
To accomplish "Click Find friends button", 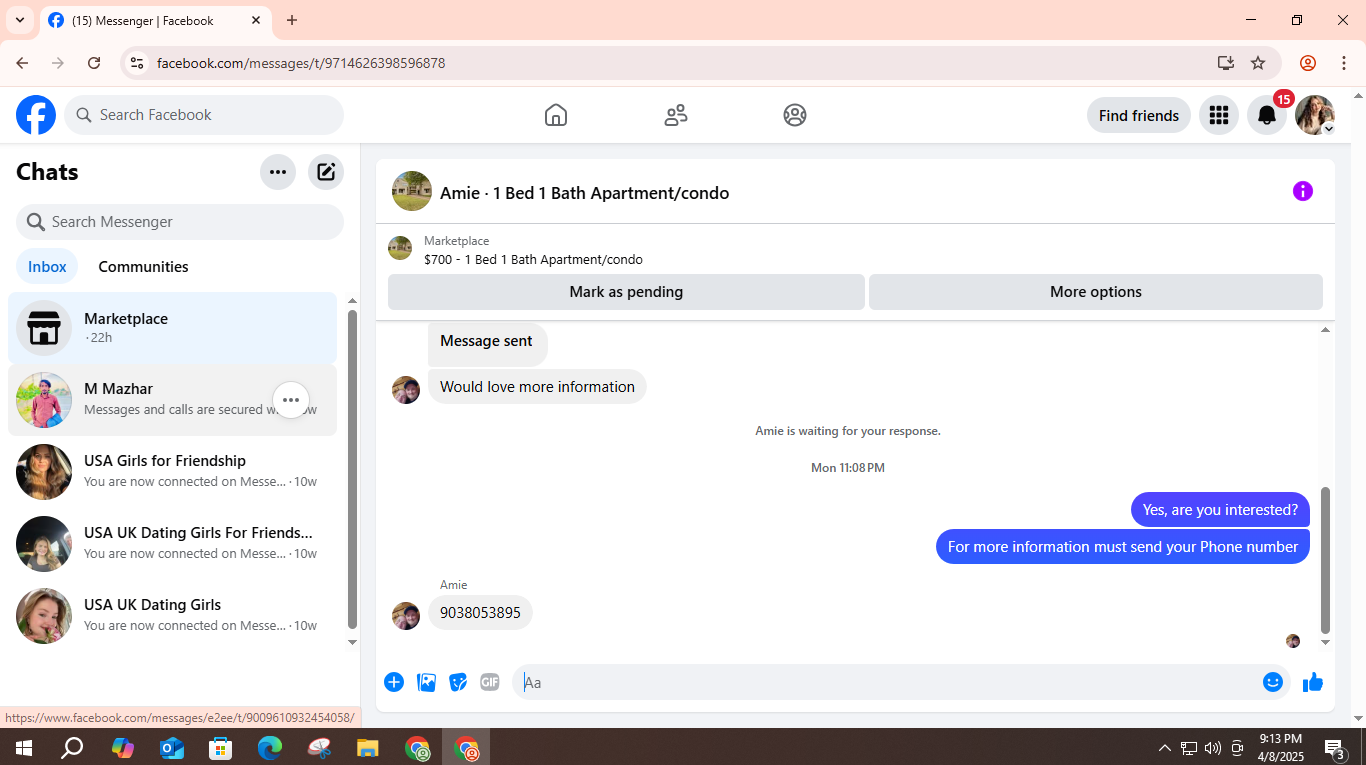I will point(1139,115).
